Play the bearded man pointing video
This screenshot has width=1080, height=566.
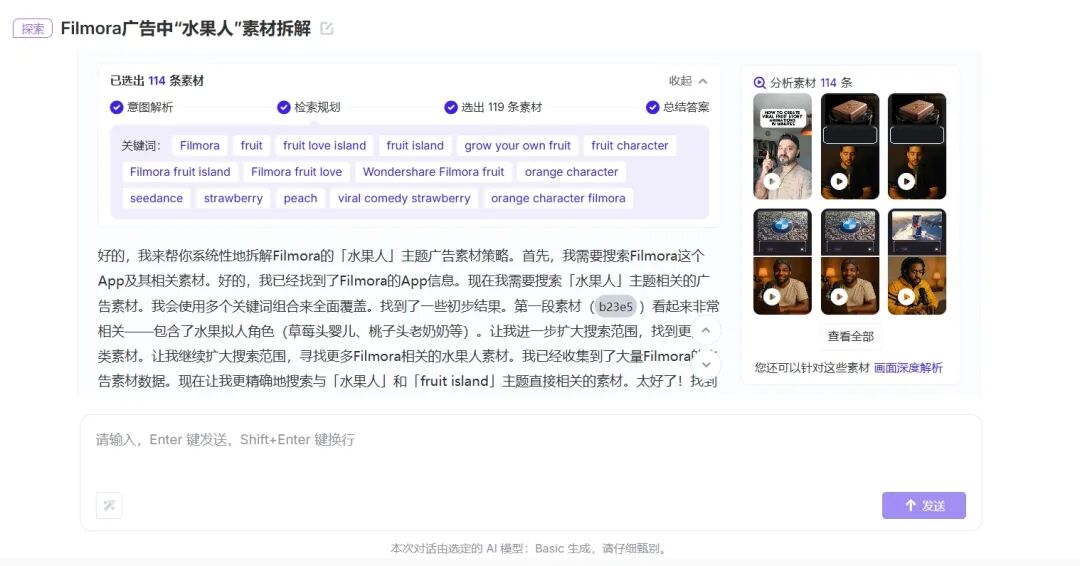(771, 182)
